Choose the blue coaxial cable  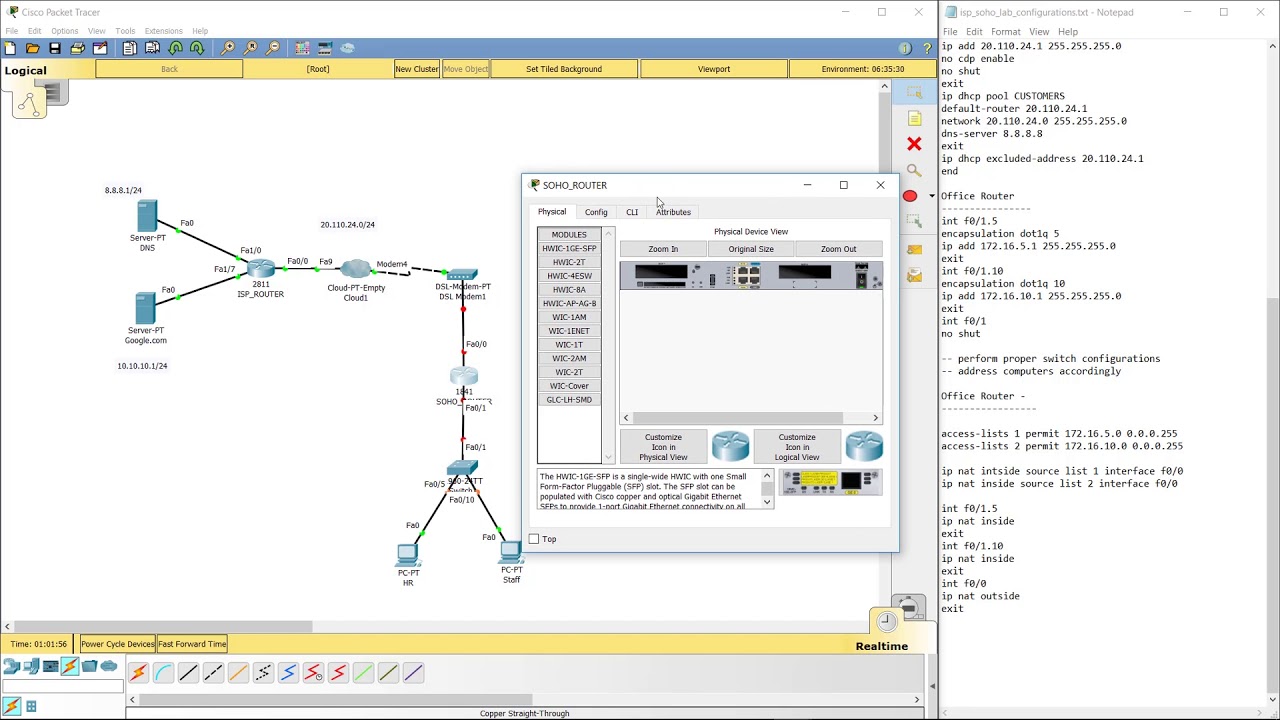288,673
